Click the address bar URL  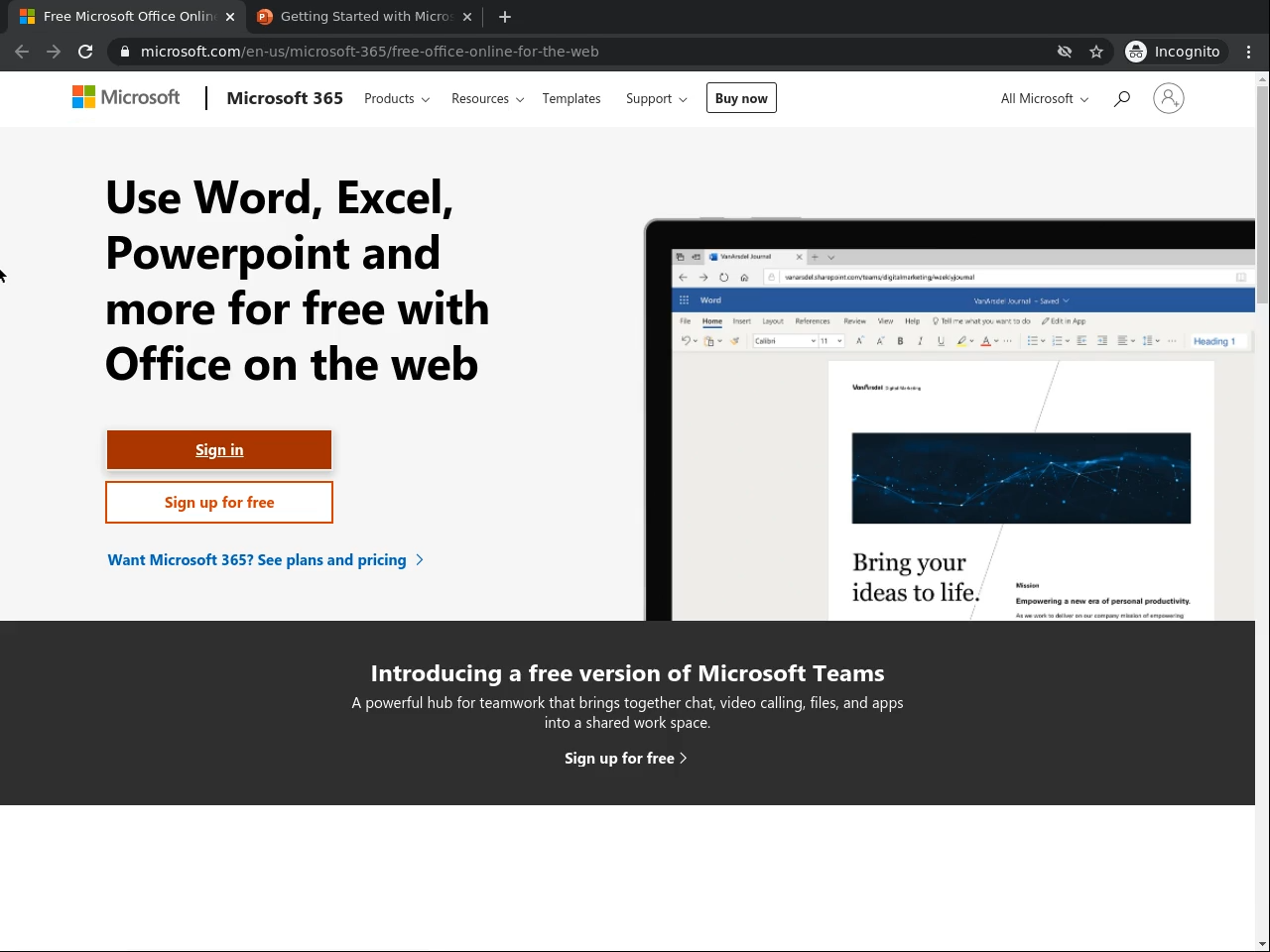[x=369, y=52]
